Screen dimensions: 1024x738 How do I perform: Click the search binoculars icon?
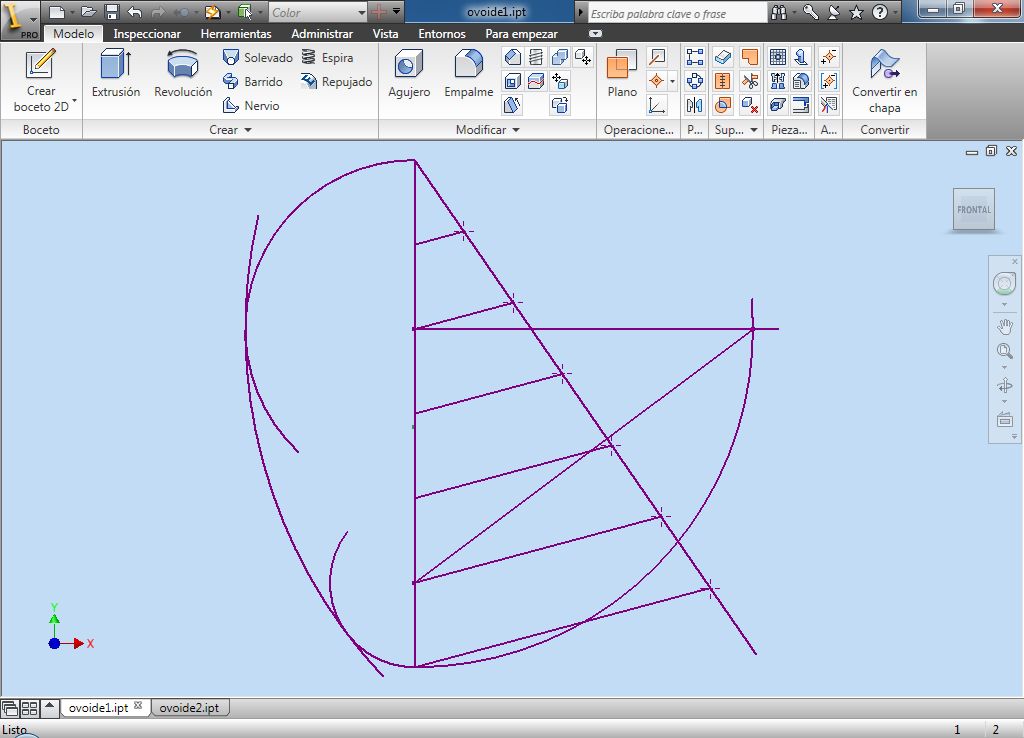pos(778,12)
